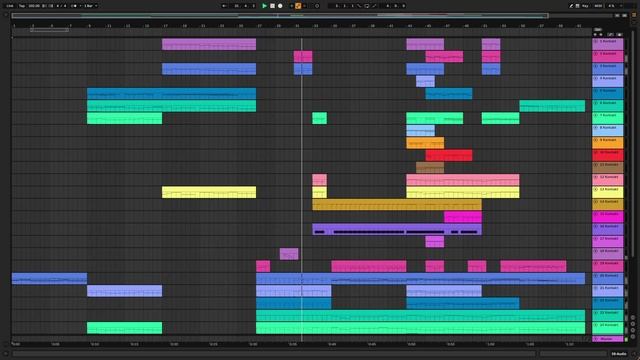Unfold track 13 Kontakt
The width and height of the screenshot is (640, 360).
[596, 189]
